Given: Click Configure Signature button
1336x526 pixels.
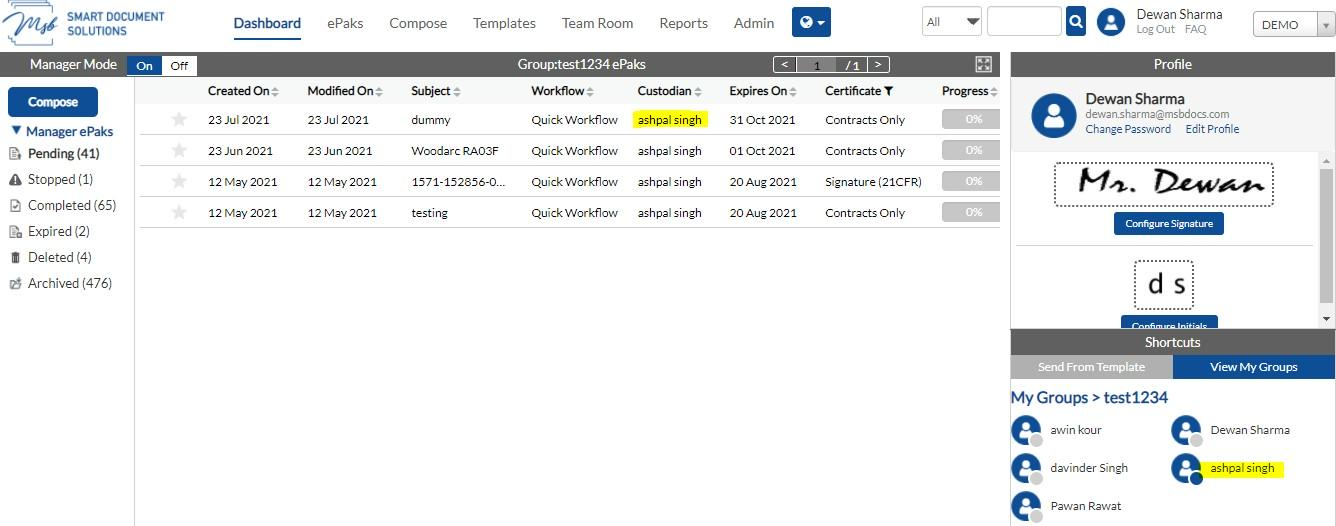Looking at the screenshot, I should 1168,223.
